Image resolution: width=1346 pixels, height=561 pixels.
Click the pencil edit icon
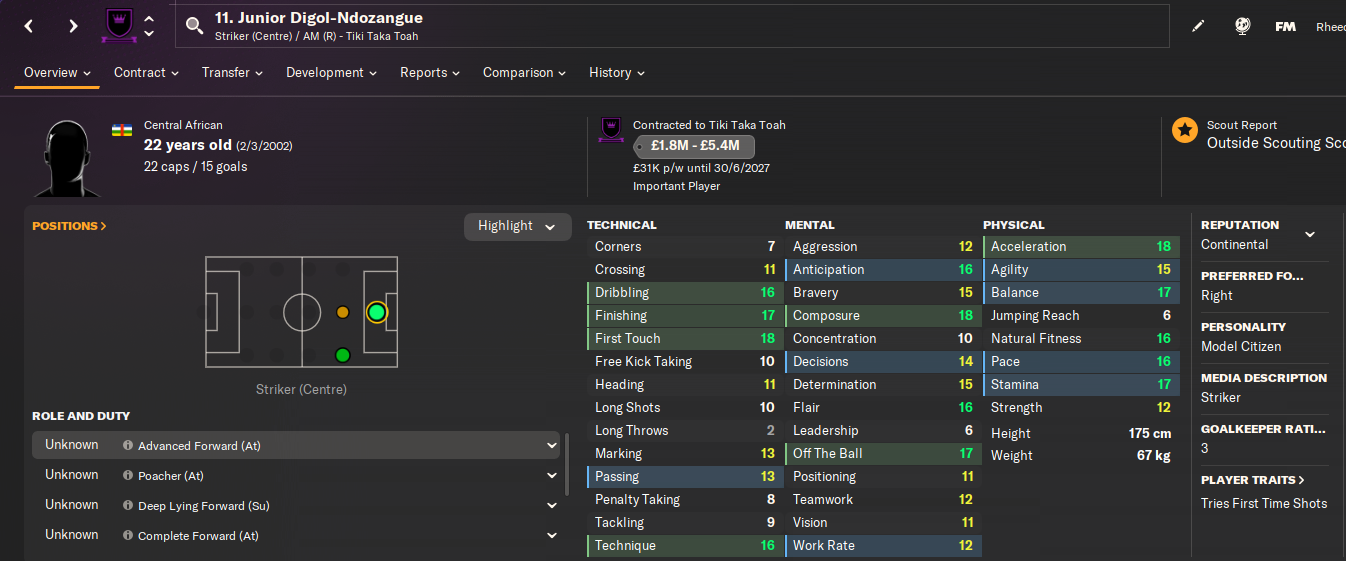[1198, 27]
